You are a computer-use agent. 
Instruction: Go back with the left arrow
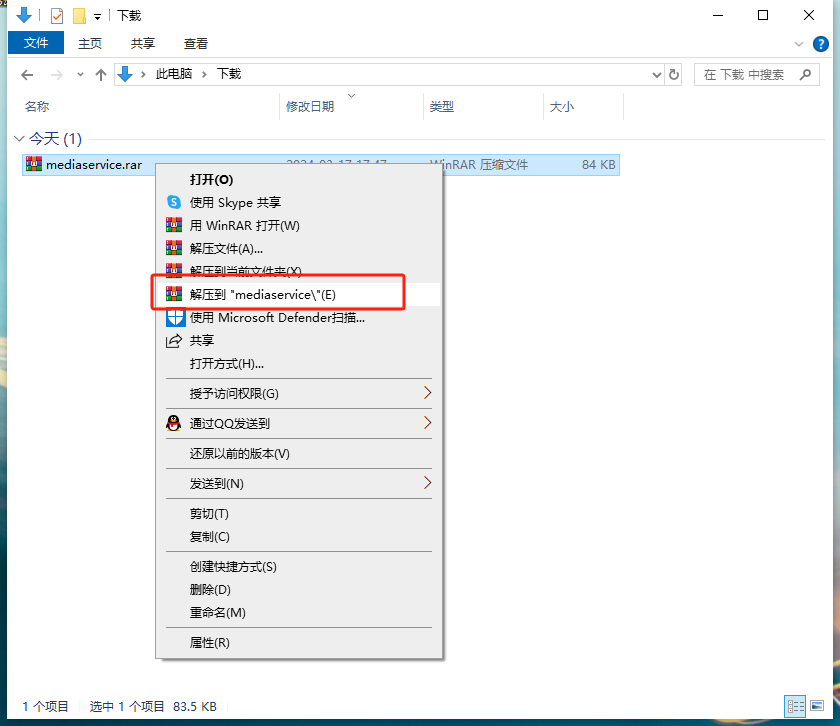(27, 75)
